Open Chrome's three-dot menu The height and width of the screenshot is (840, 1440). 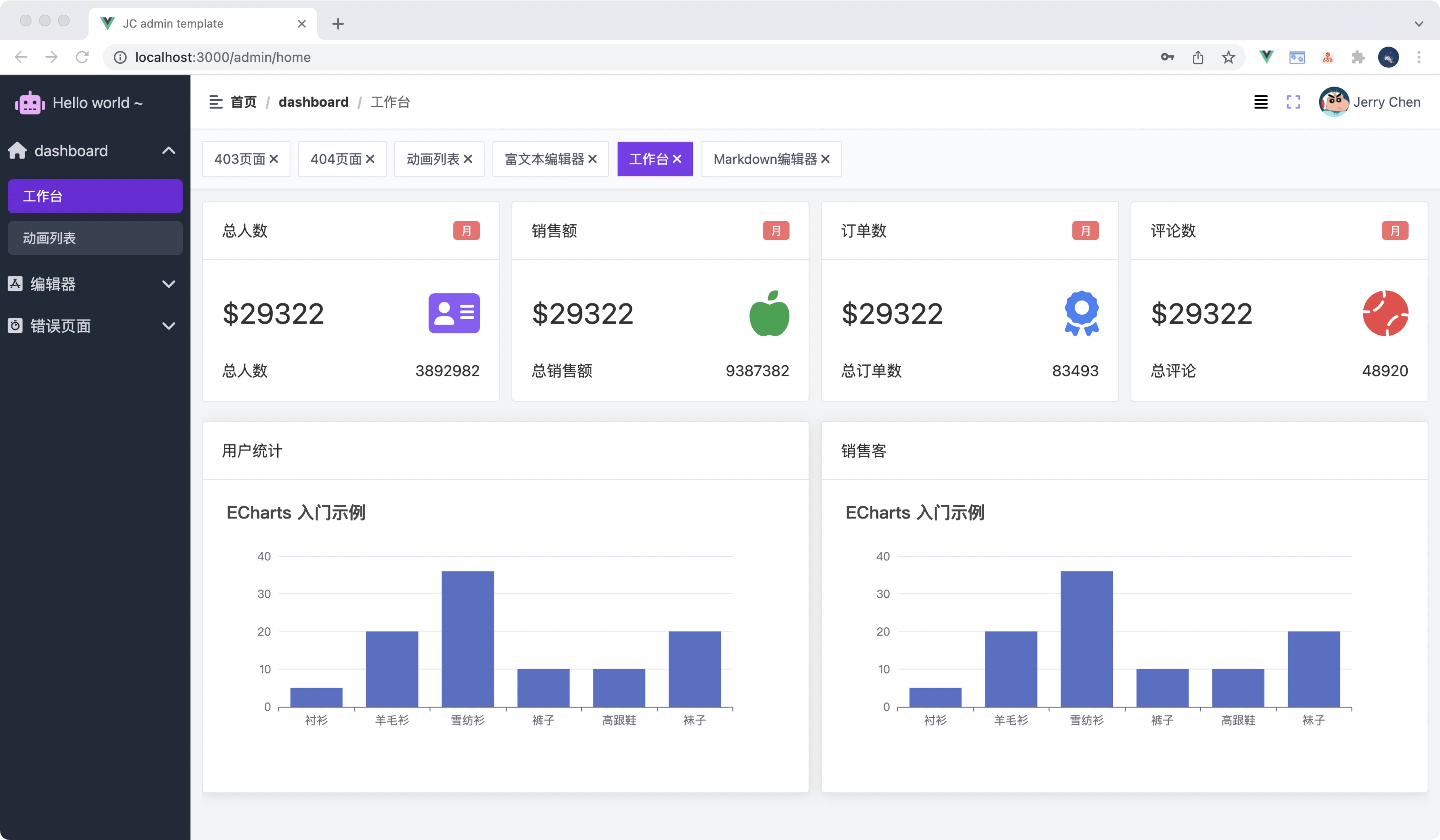click(x=1419, y=57)
